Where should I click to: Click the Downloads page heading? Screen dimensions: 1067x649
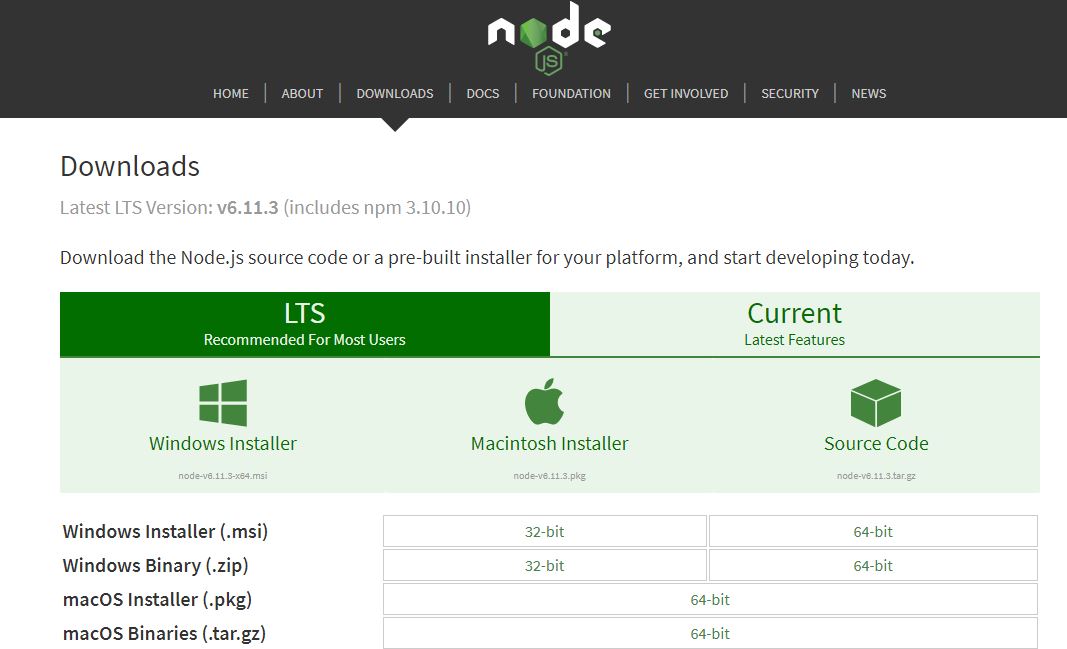click(130, 166)
